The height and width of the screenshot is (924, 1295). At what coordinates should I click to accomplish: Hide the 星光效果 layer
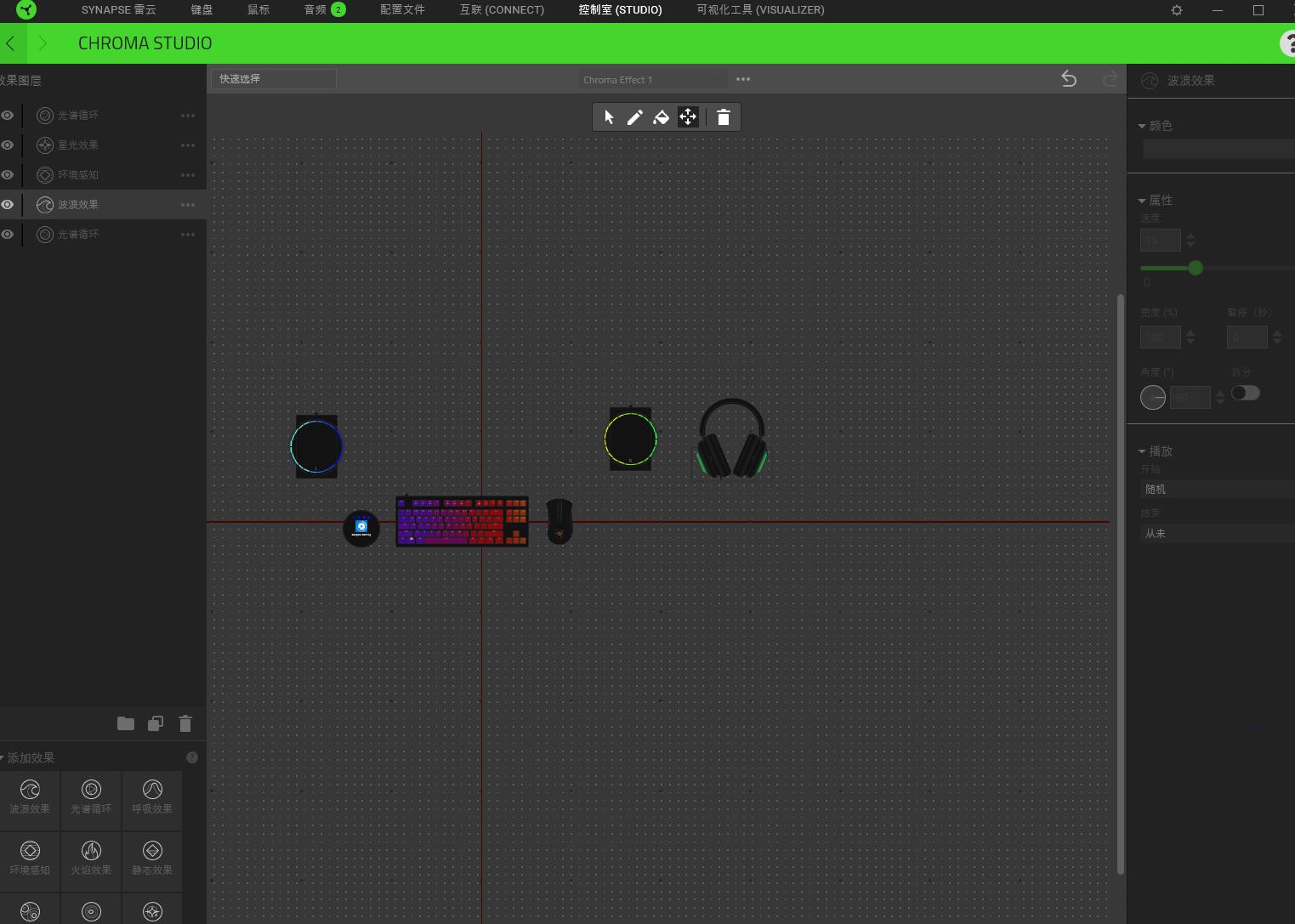coord(8,145)
